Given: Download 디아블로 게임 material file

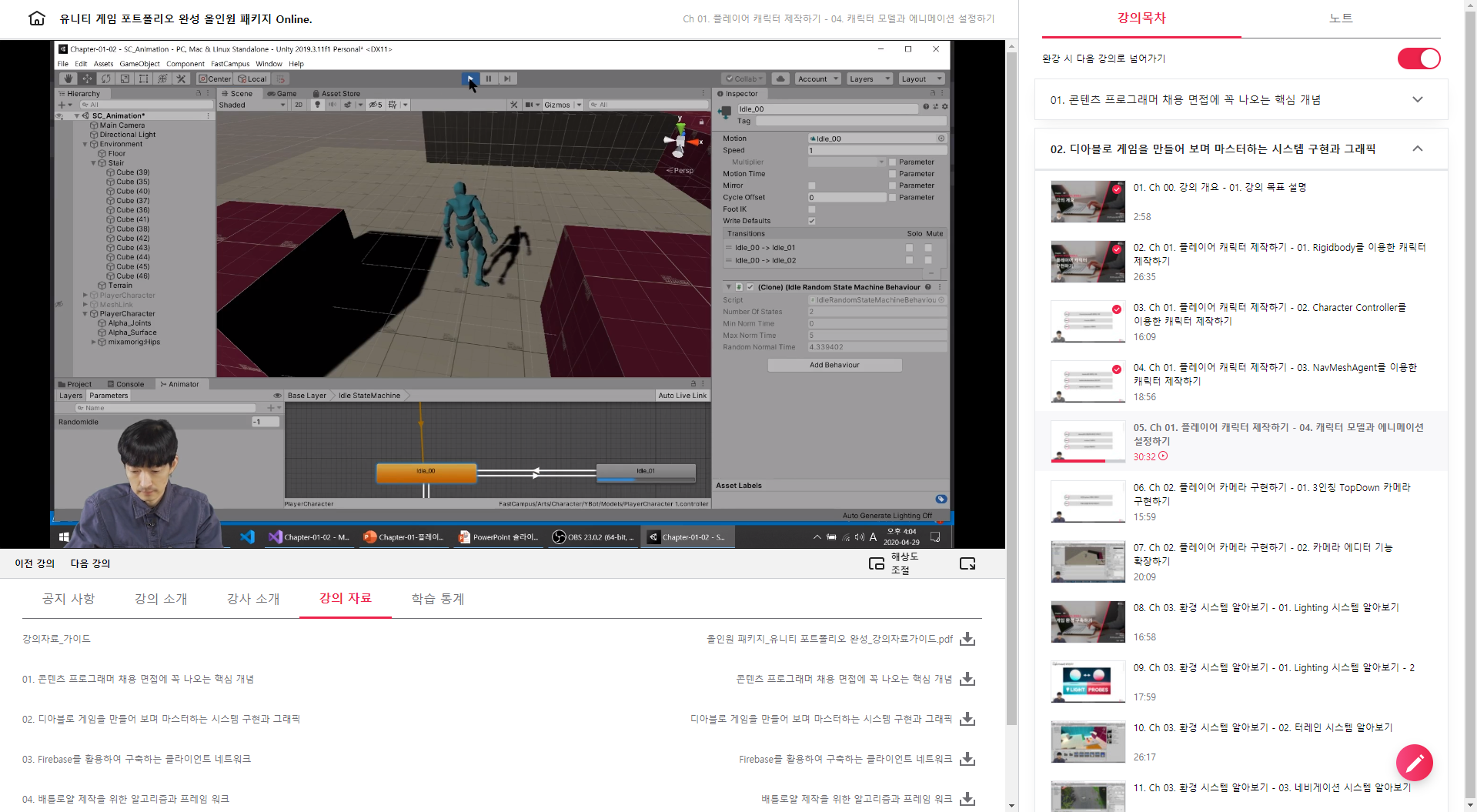Looking at the screenshot, I should point(967,719).
